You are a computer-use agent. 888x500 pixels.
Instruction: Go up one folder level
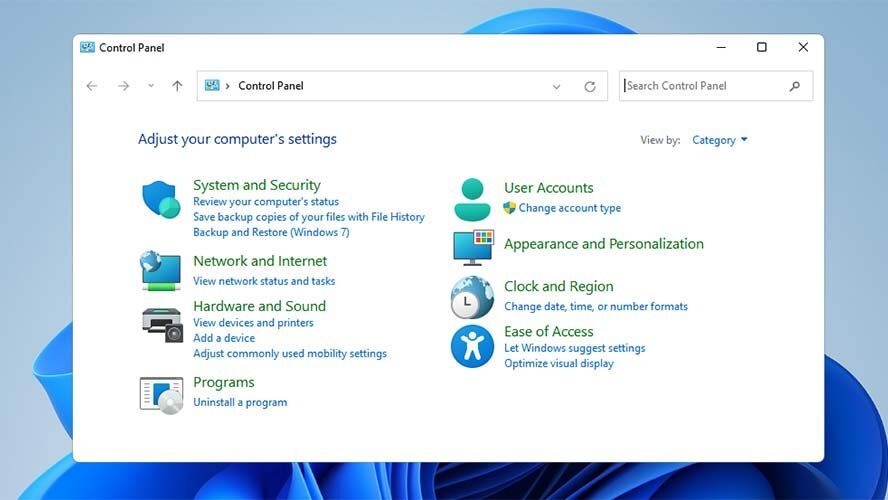click(177, 86)
